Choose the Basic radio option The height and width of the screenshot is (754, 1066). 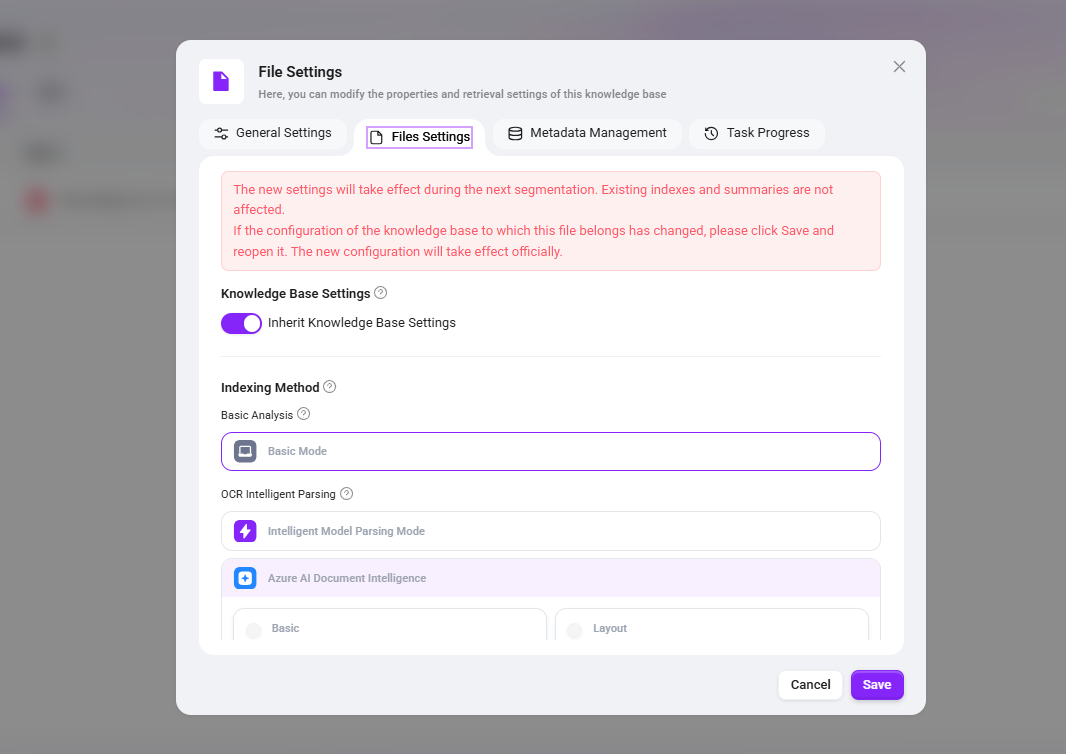pyautogui.click(x=254, y=630)
